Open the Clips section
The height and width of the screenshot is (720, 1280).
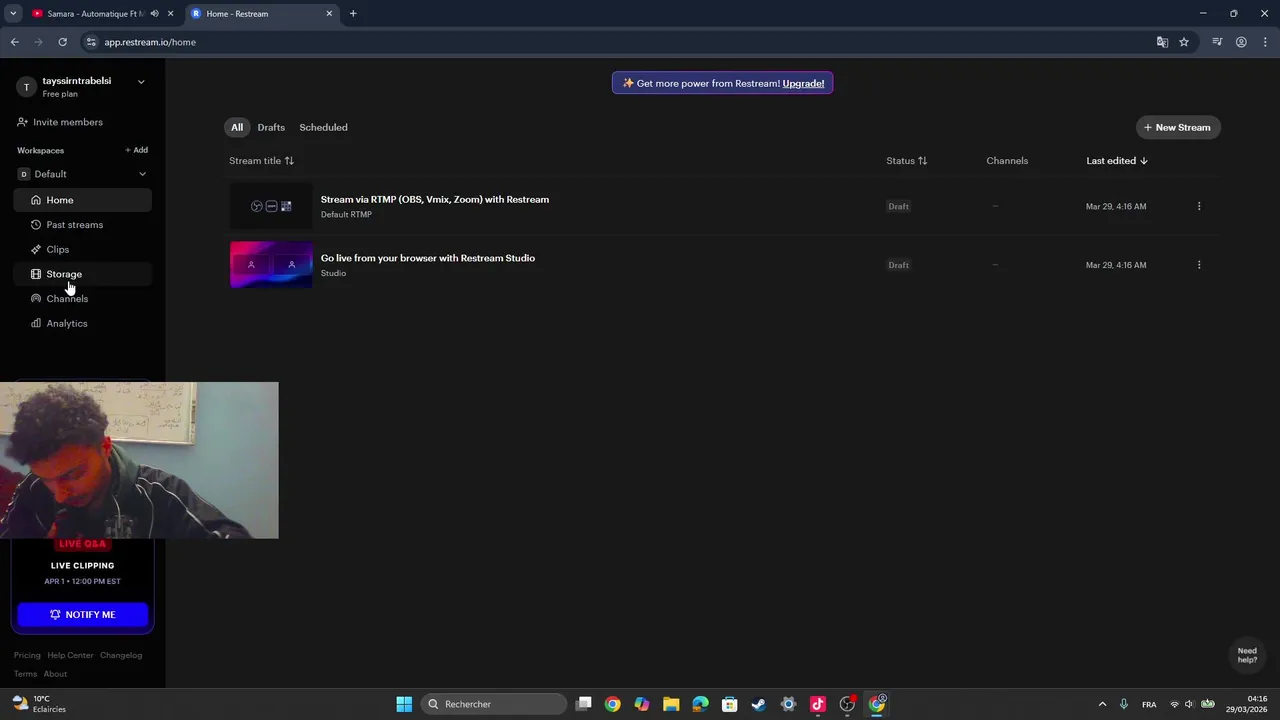pos(83,249)
